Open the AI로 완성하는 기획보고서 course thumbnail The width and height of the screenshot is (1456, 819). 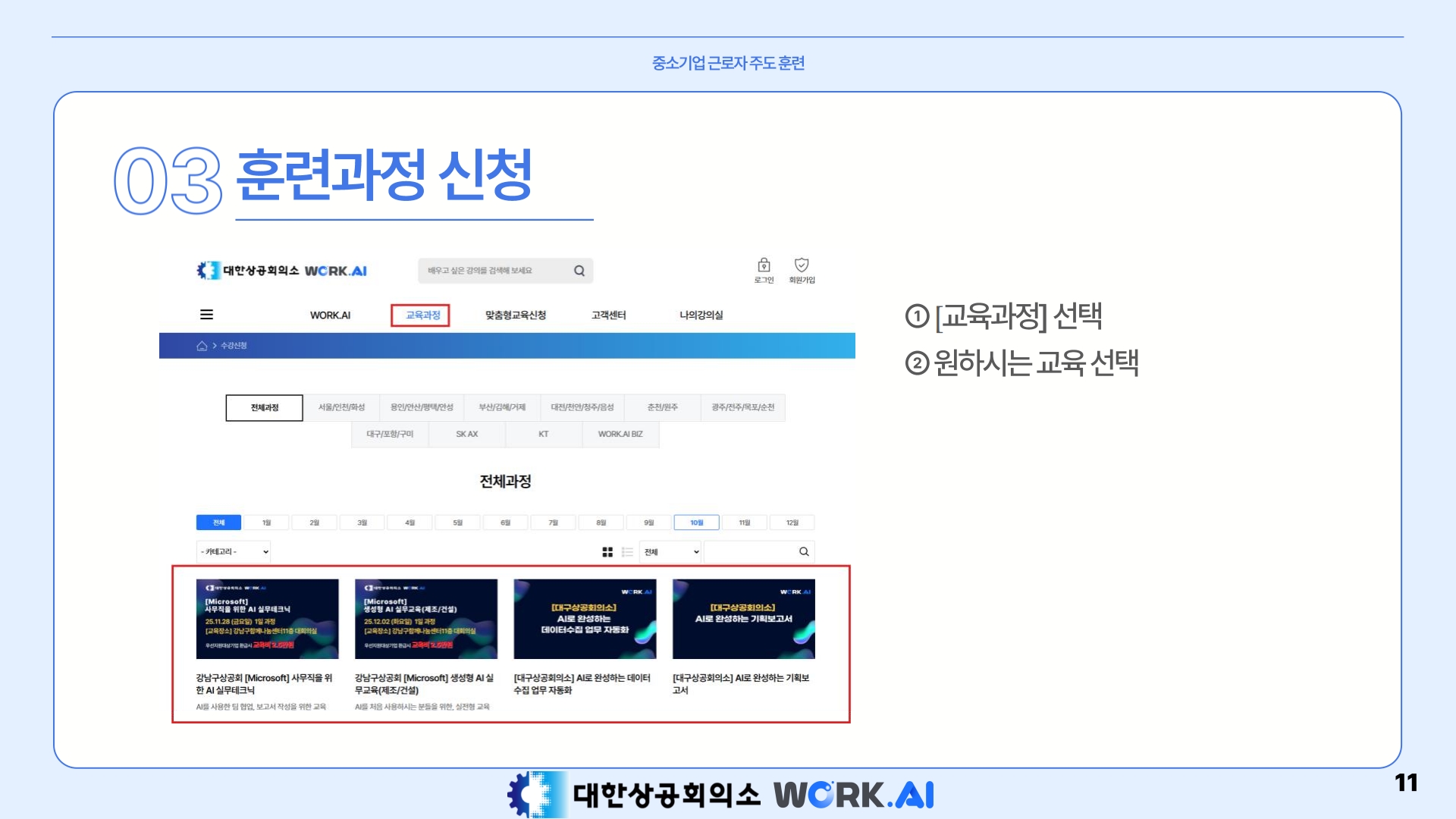click(743, 619)
